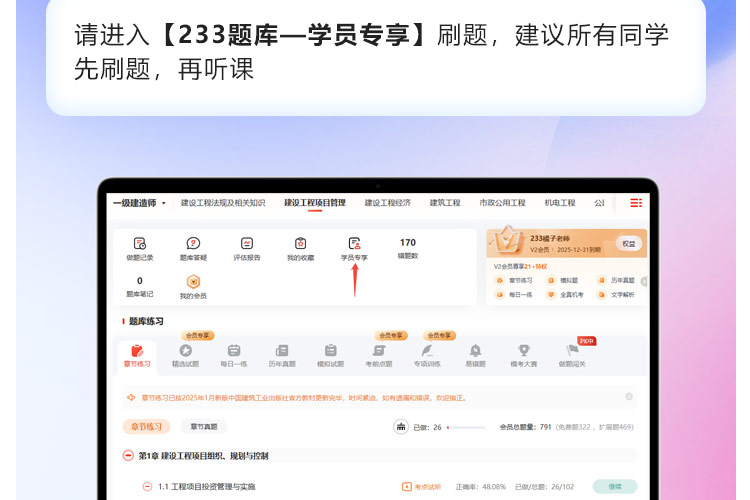Select the 考前点题 icon

click(x=379, y=351)
